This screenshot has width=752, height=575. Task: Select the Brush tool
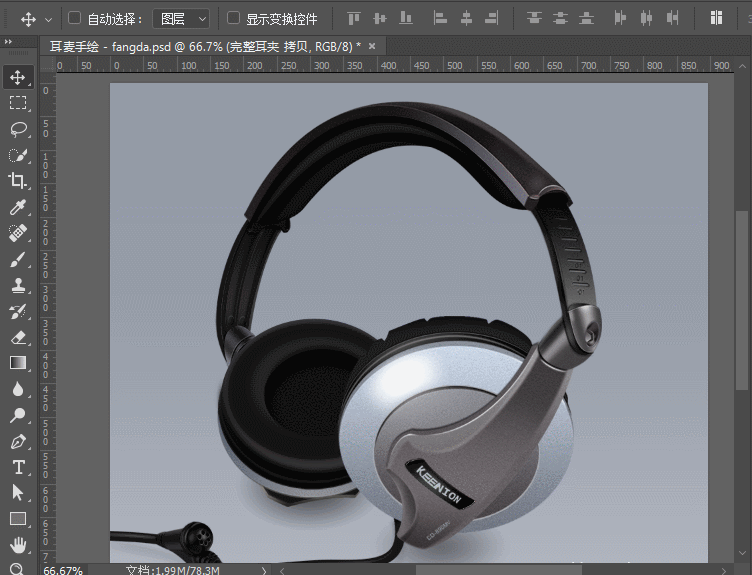pos(18,259)
